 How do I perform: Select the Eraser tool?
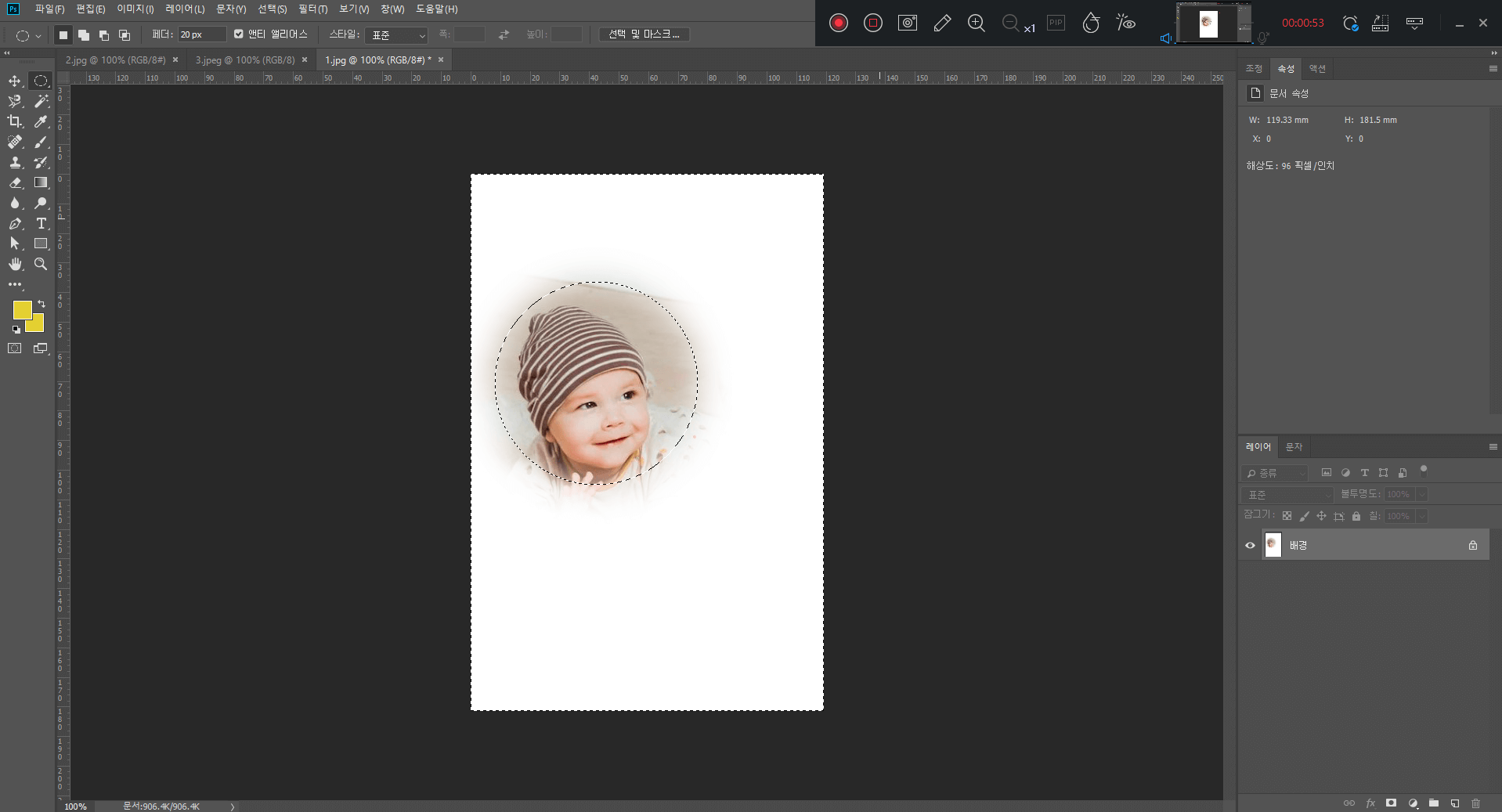click(x=15, y=182)
